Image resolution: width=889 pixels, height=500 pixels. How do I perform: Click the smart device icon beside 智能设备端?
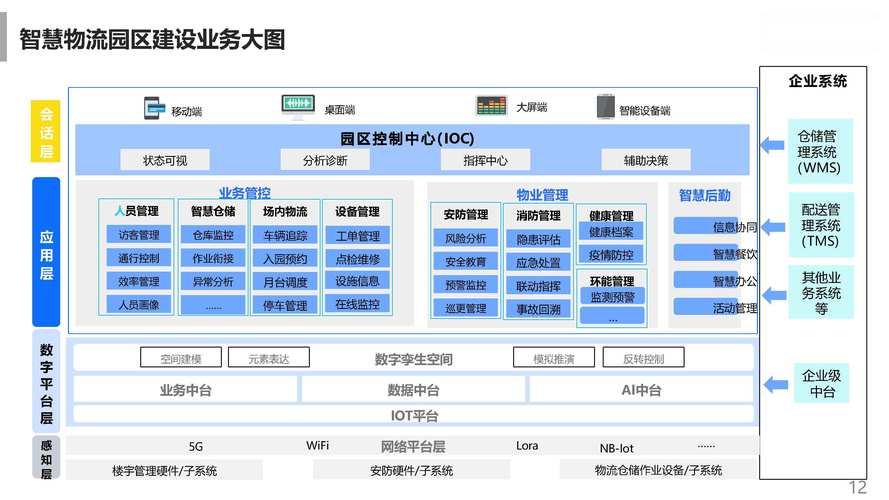(x=606, y=107)
